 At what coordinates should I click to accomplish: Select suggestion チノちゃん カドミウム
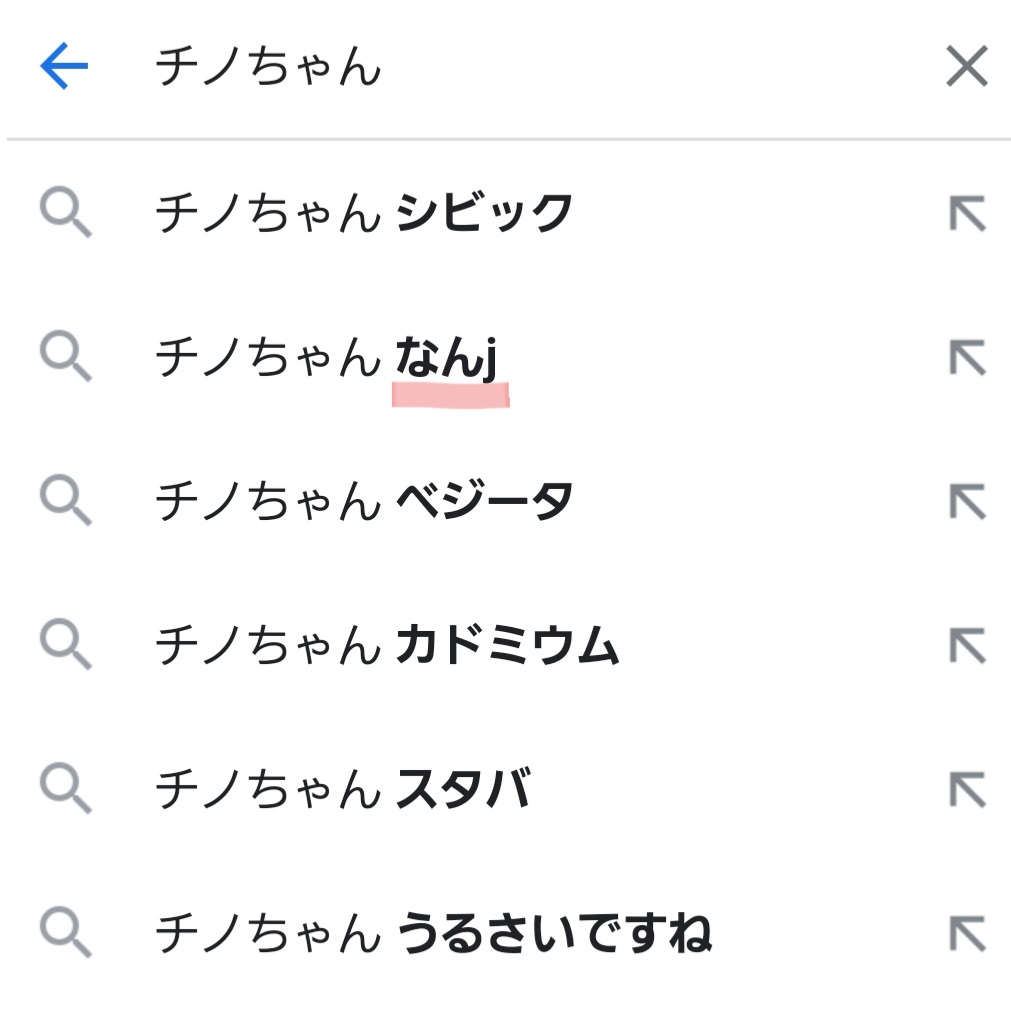pos(388,646)
